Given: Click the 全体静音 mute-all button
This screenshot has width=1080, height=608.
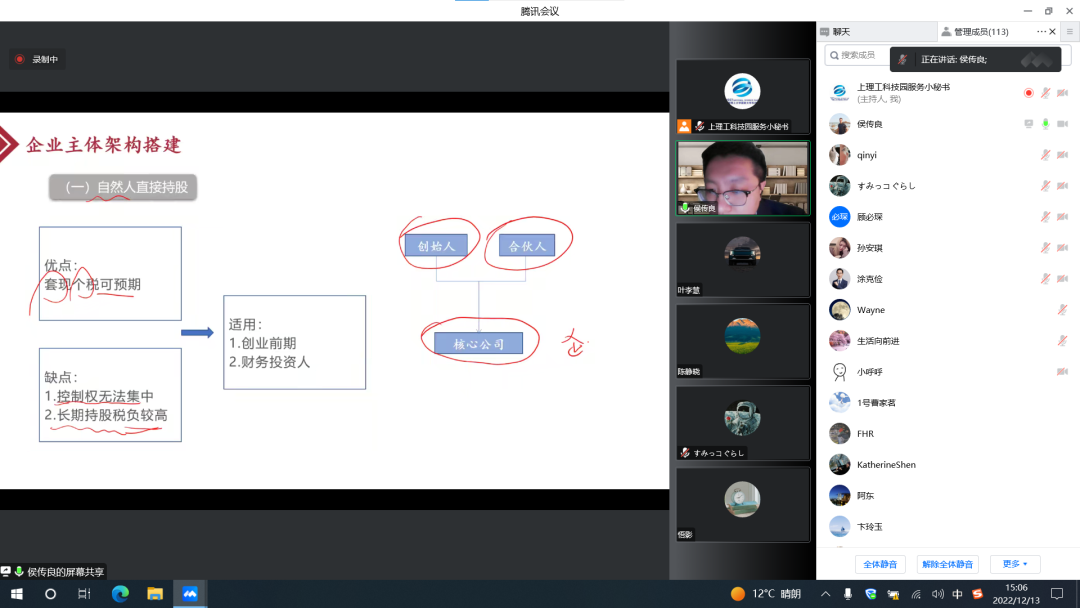Looking at the screenshot, I should click(x=880, y=565).
